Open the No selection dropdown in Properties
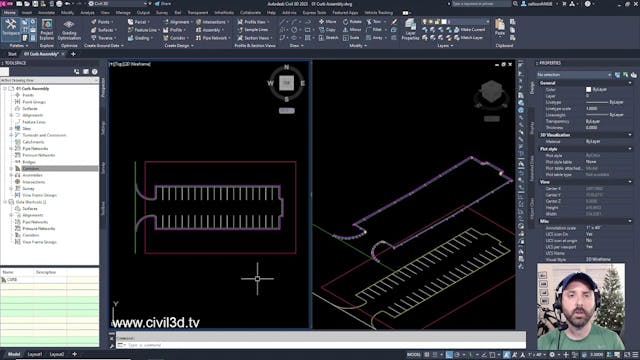This screenshot has height=360, width=640. (x=574, y=75)
